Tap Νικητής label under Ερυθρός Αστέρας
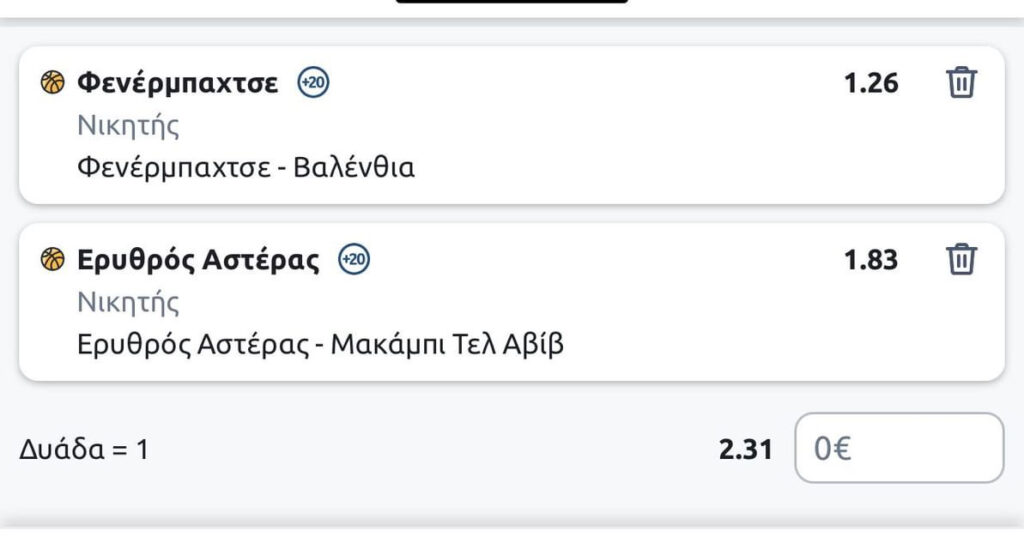The image size is (1024, 549). tap(128, 304)
